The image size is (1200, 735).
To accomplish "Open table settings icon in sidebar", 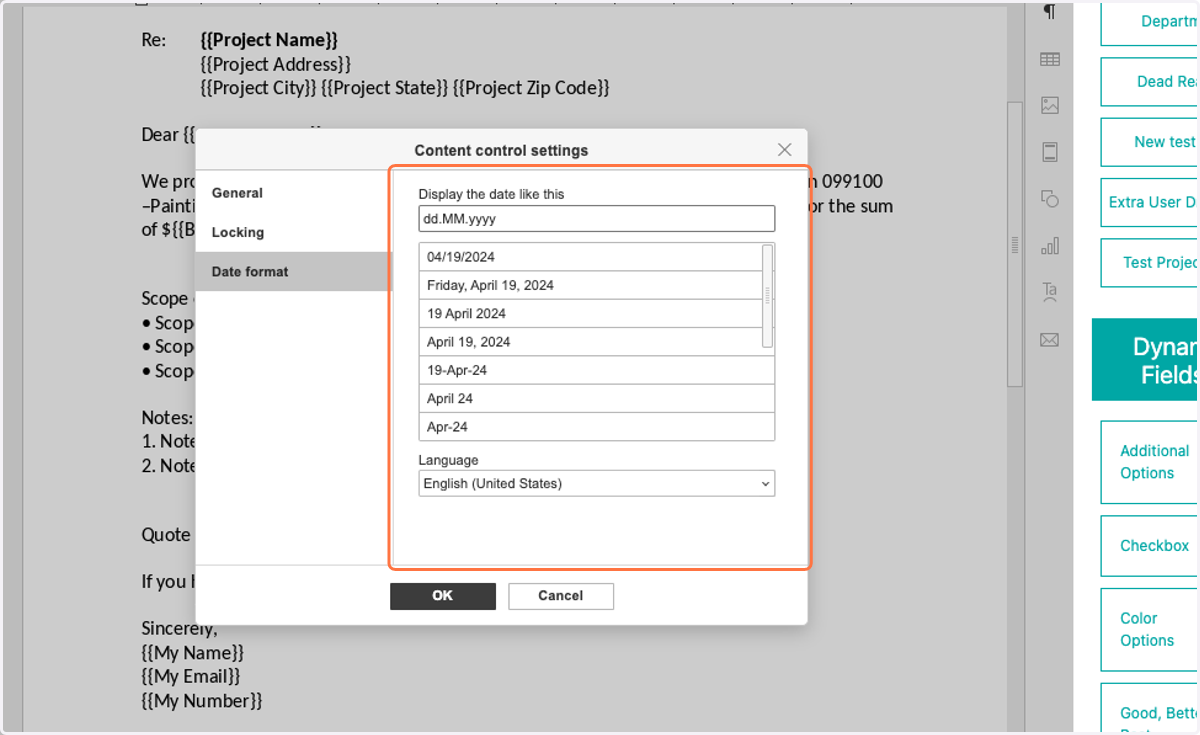I will (1049, 59).
